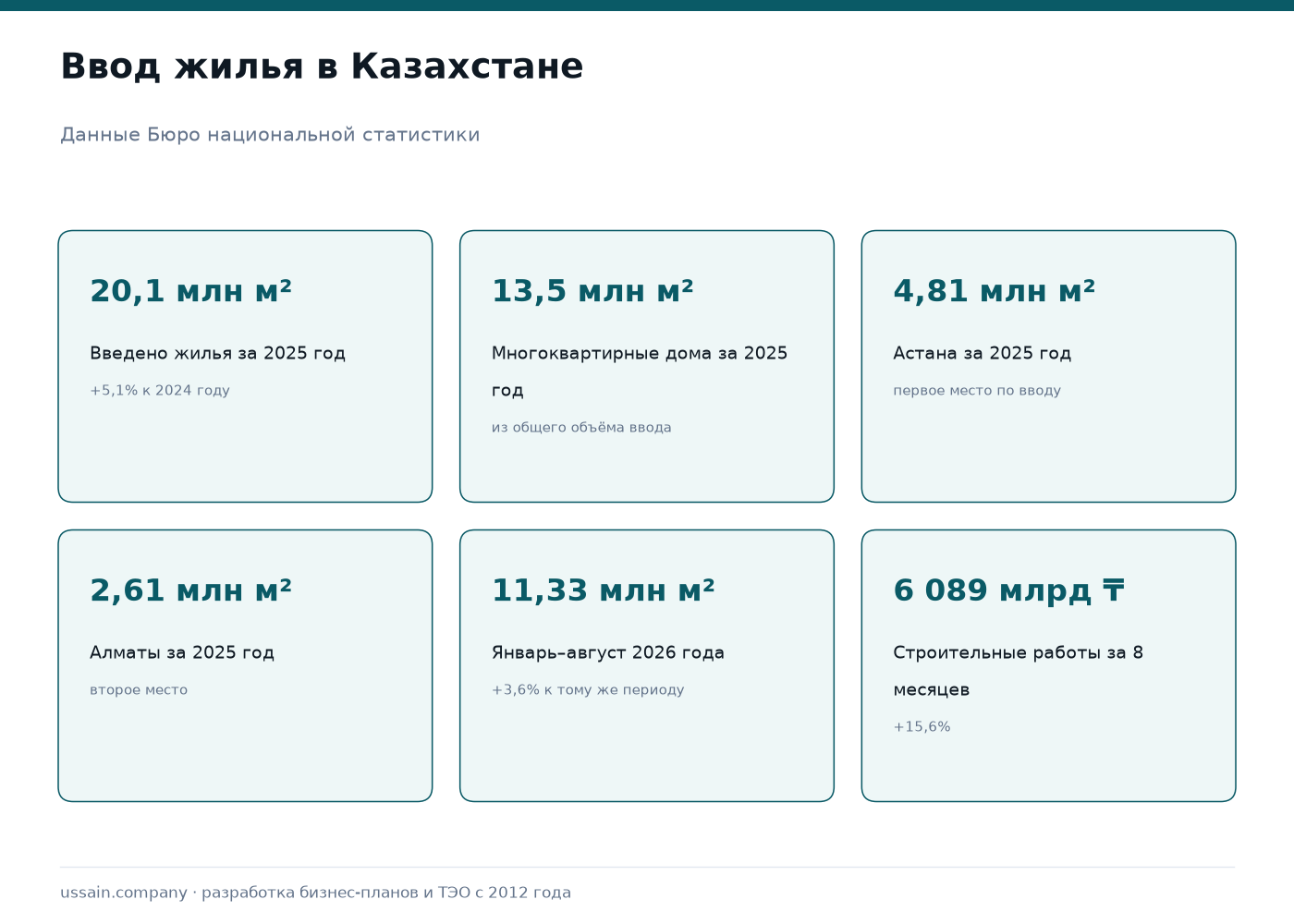1294x924 pixels.
Task: Click "+3,6% к тому же периоду" note
Action: (x=588, y=689)
